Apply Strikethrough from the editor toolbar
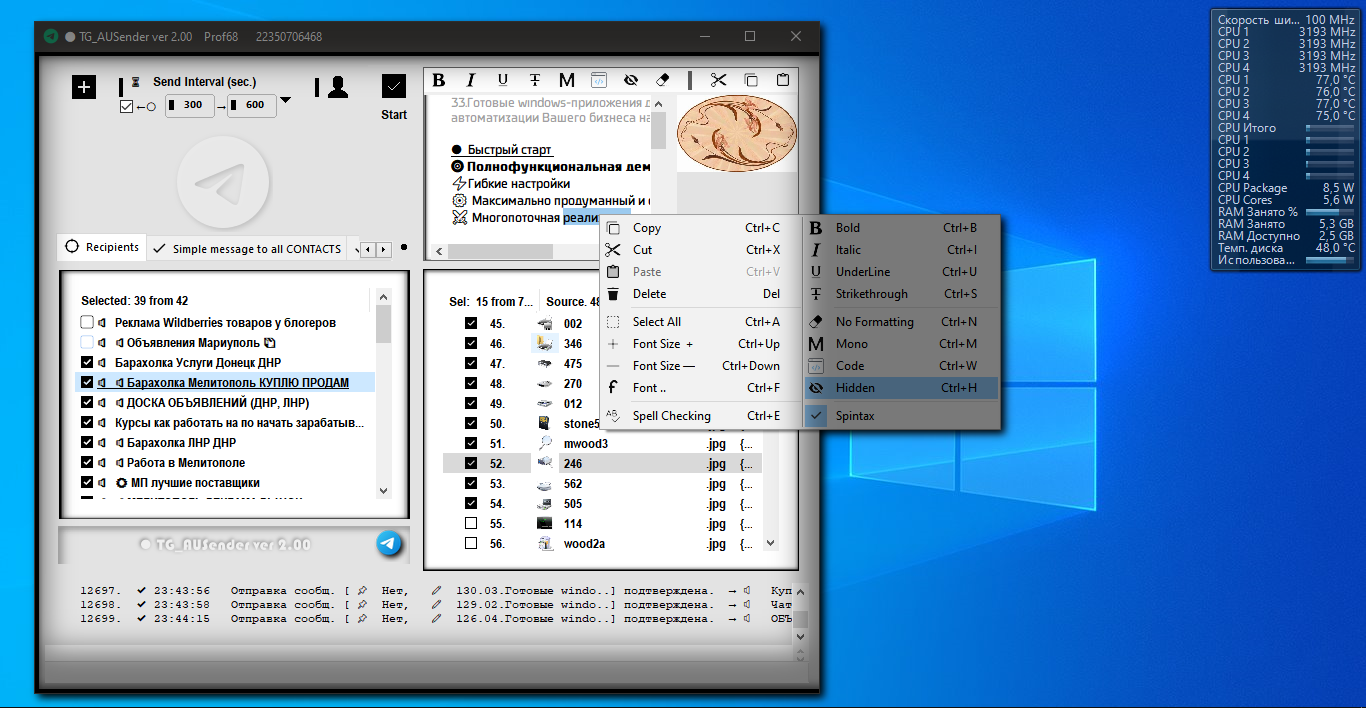Image resolution: width=1366 pixels, height=708 pixels. 535,81
